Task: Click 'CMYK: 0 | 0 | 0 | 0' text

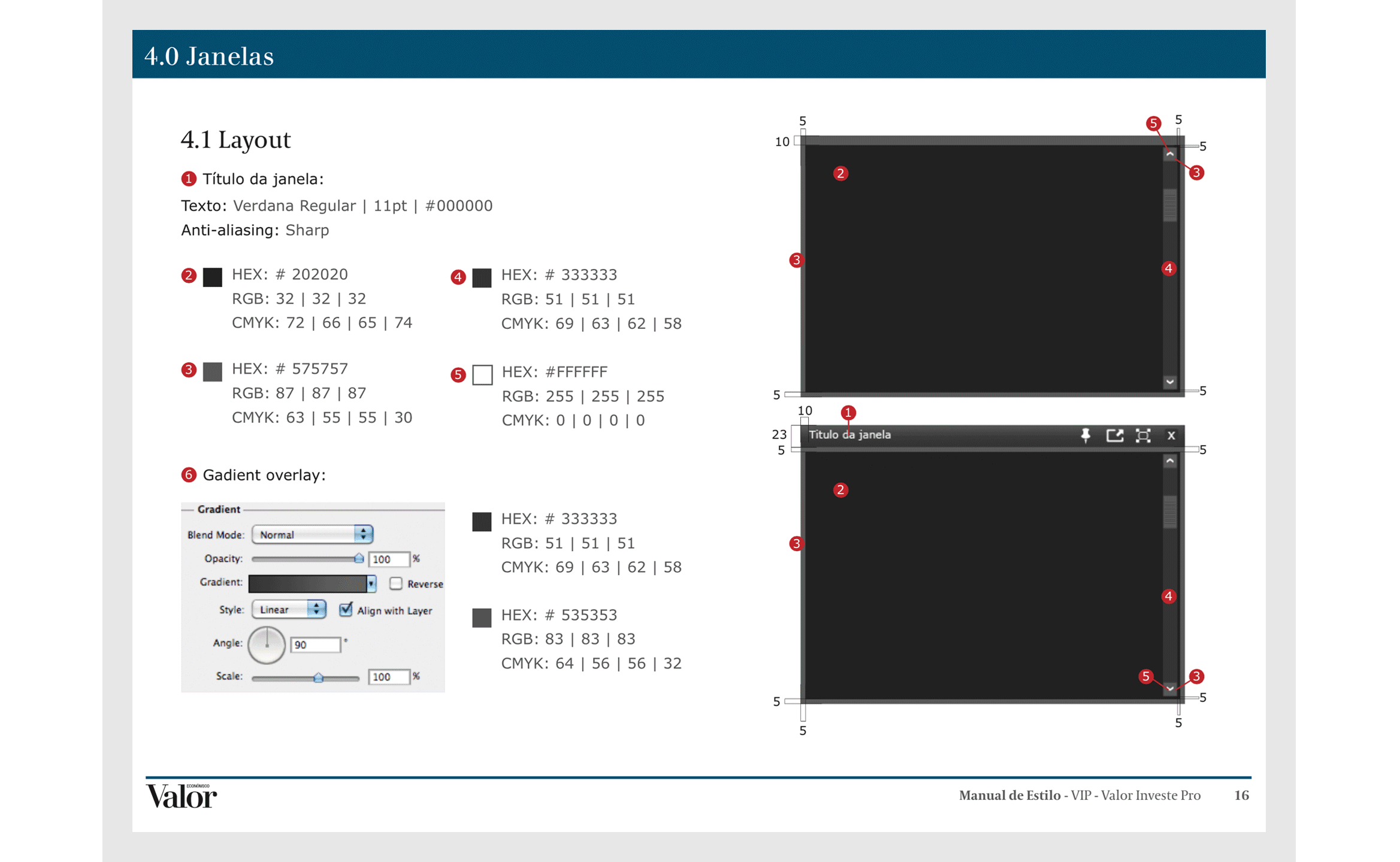Action: click(573, 421)
